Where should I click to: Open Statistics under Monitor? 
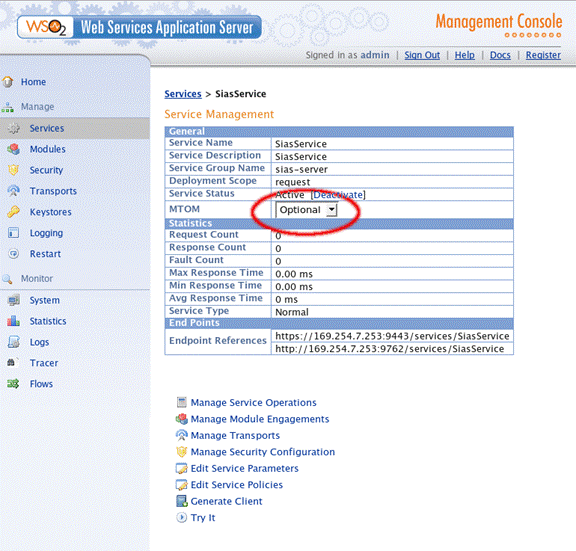(48, 321)
